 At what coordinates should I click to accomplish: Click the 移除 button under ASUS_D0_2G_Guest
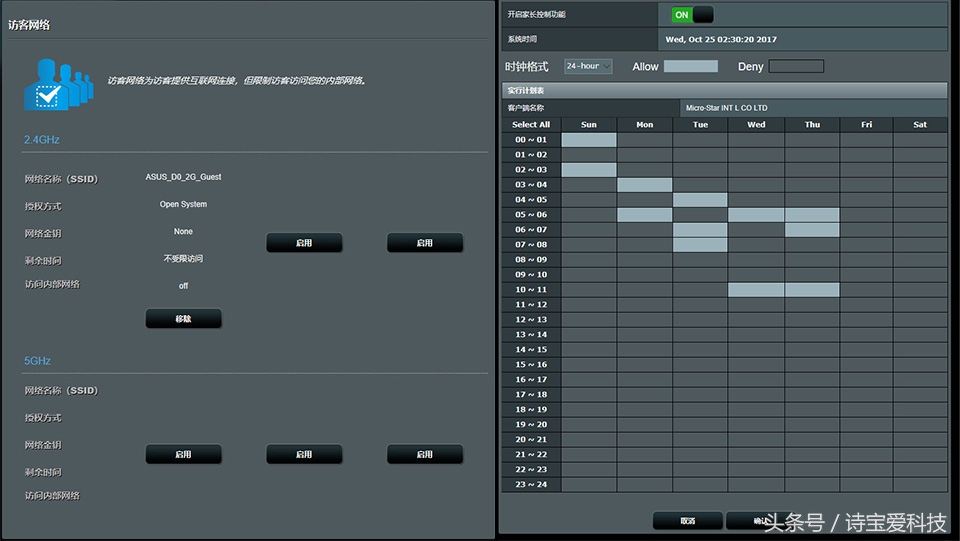tap(183, 319)
